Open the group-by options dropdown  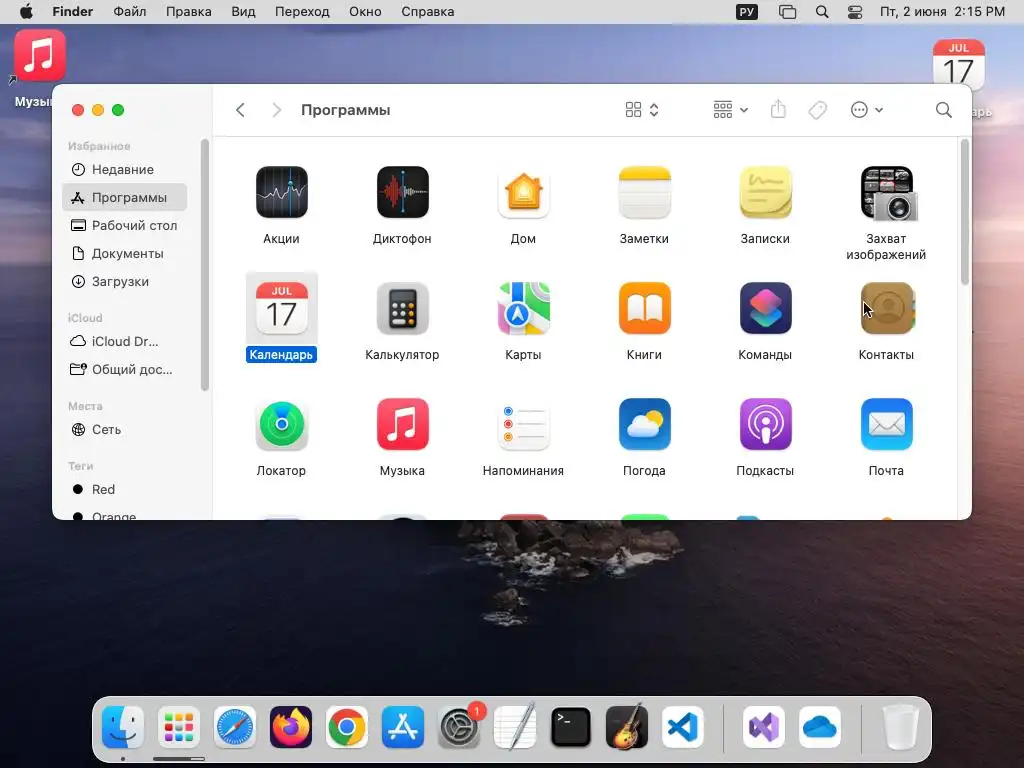(x=730, y=110)
